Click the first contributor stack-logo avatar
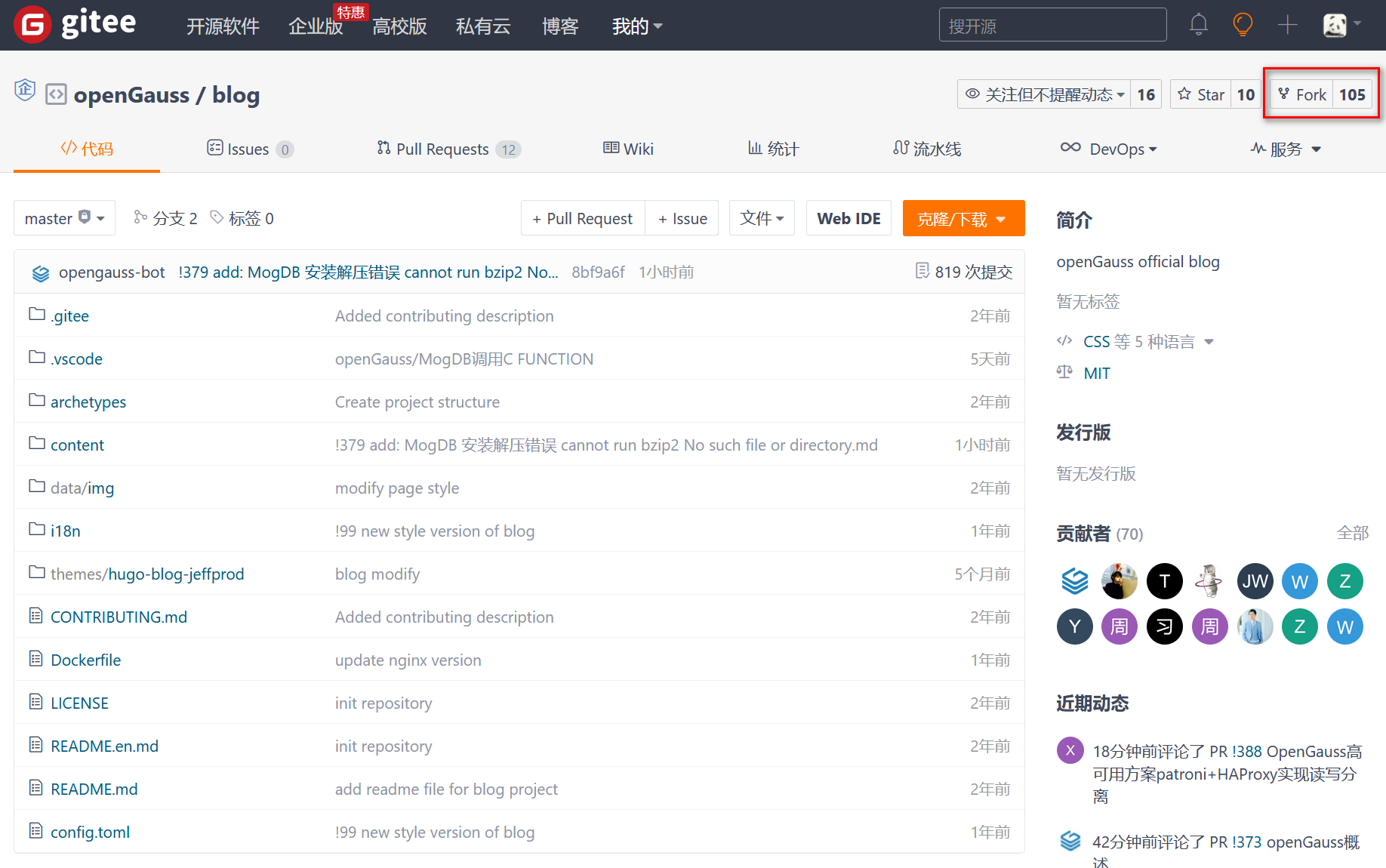This screenshot has height=868, width=1386. click(x=1075, y=581)
